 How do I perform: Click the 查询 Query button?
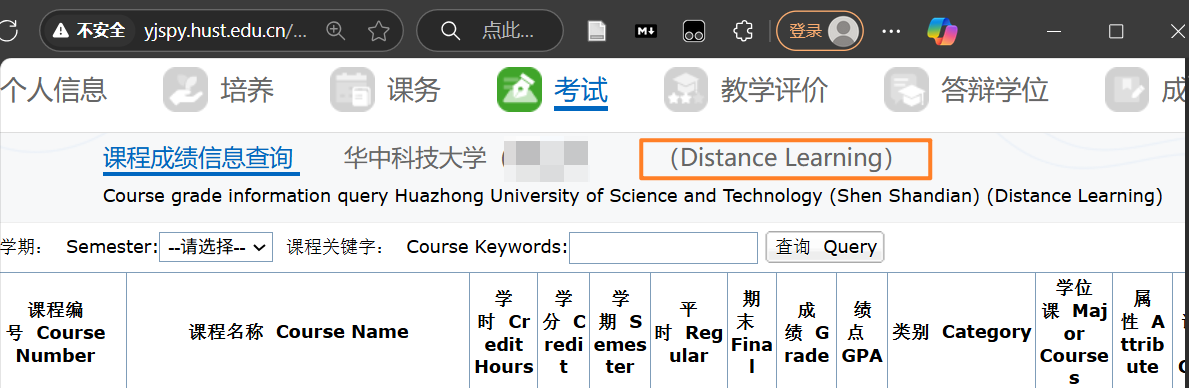pyautogui.click(x=825, y=247)
